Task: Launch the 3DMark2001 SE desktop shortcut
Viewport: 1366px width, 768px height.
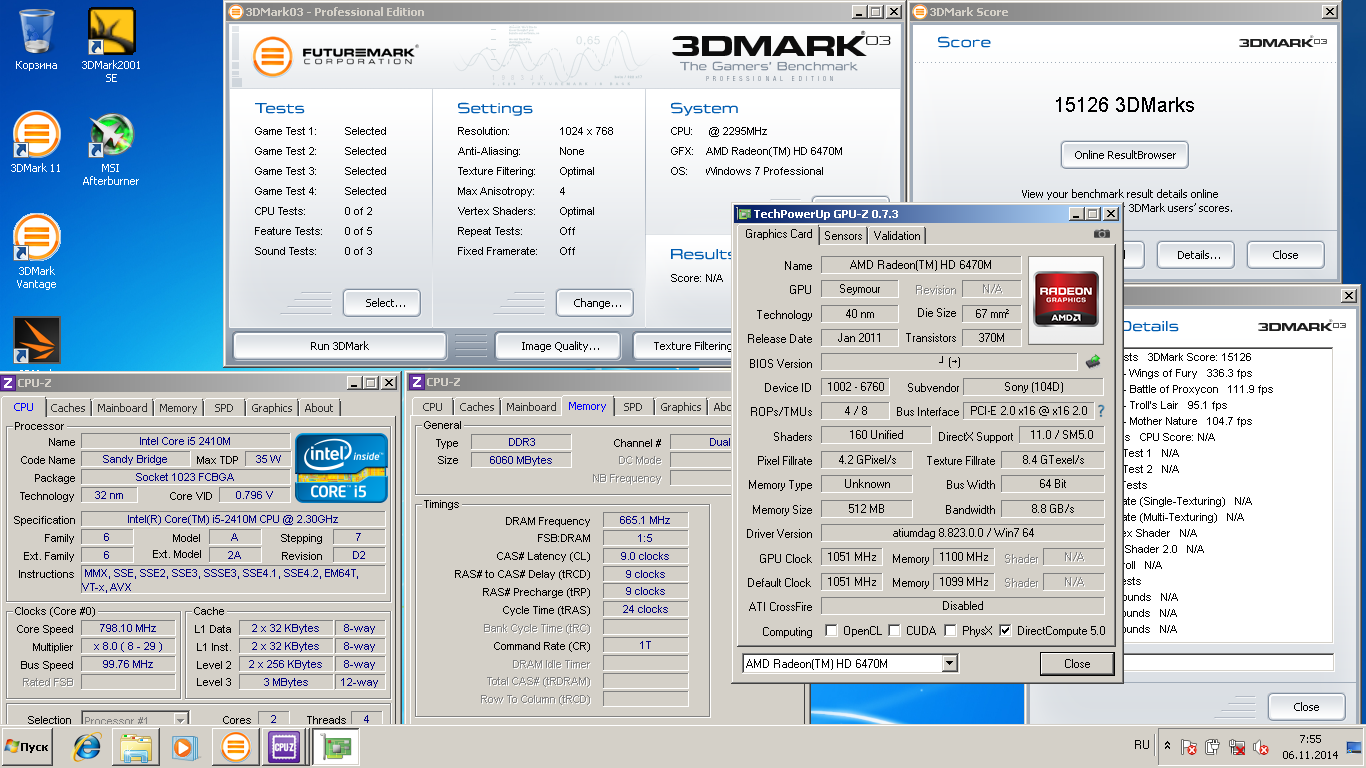Action: point(111,45)
